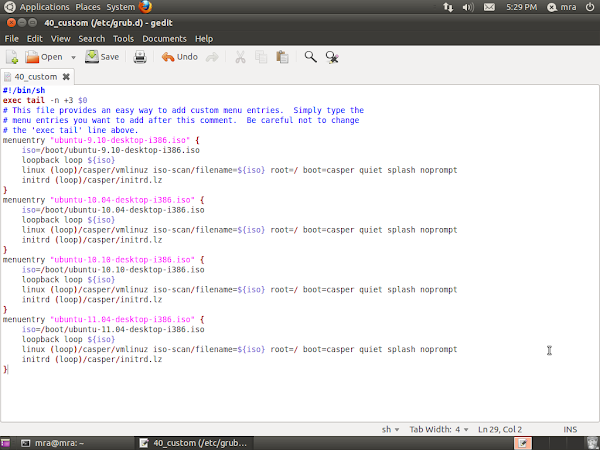Open the Search menu
This screenshot has width=600, height=450.
click(x=91, y=39)
